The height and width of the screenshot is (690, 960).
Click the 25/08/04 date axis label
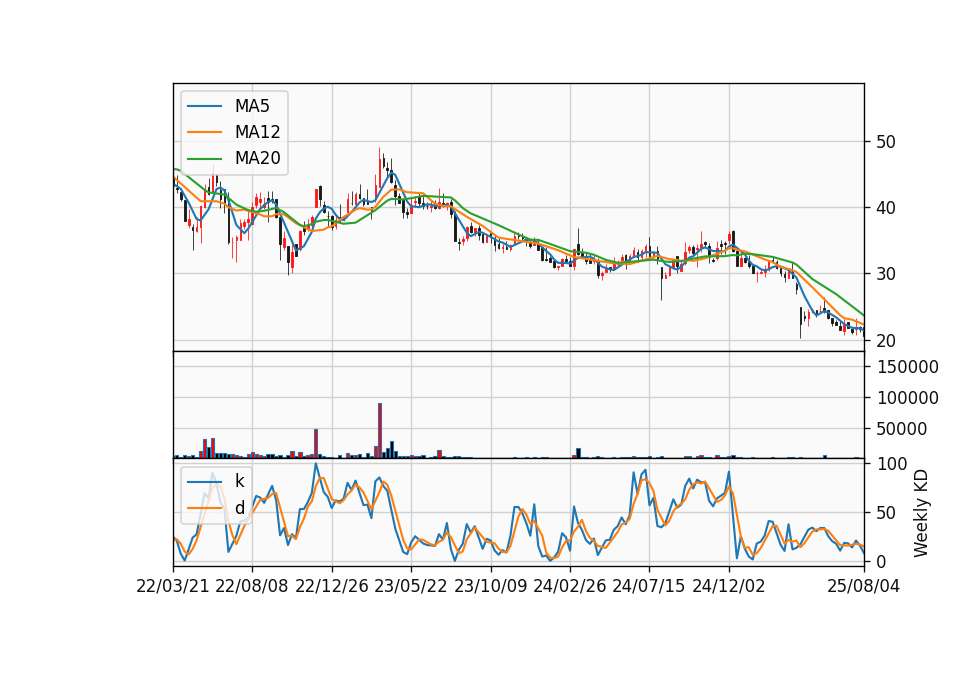tap(864, 587)
